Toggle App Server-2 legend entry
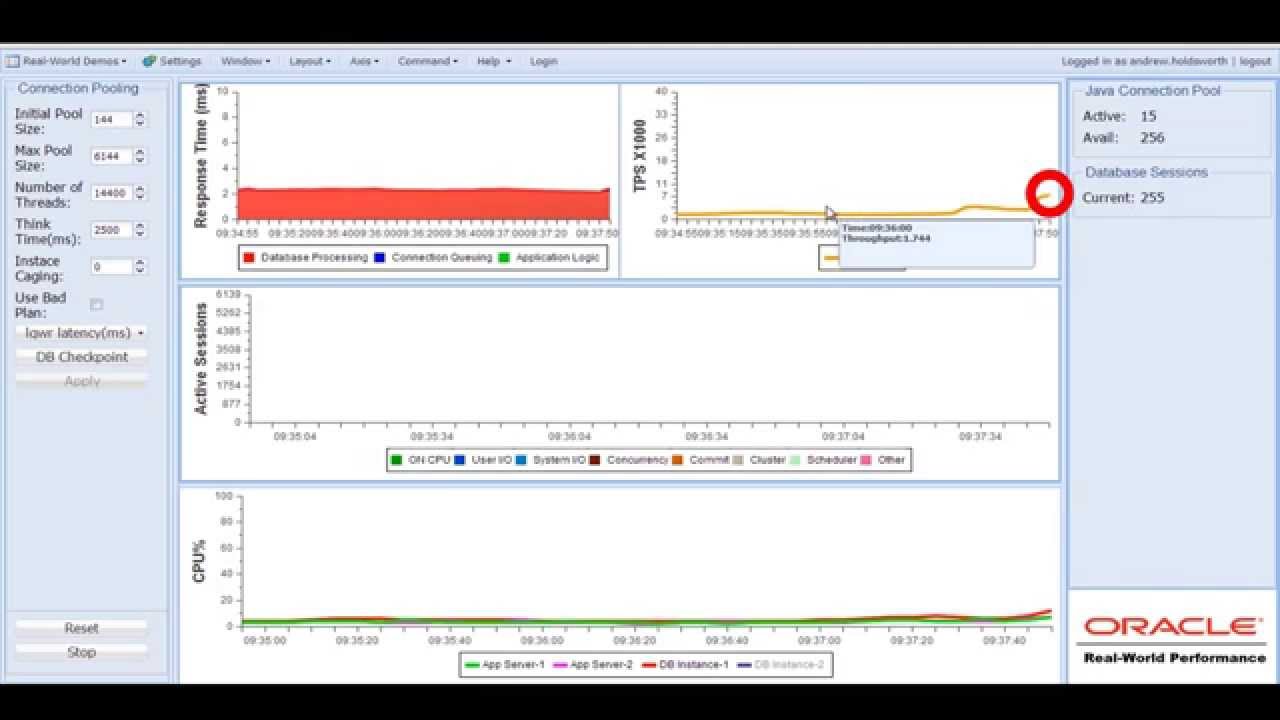This screenshot has width=1280, height=720. point(592,665)
